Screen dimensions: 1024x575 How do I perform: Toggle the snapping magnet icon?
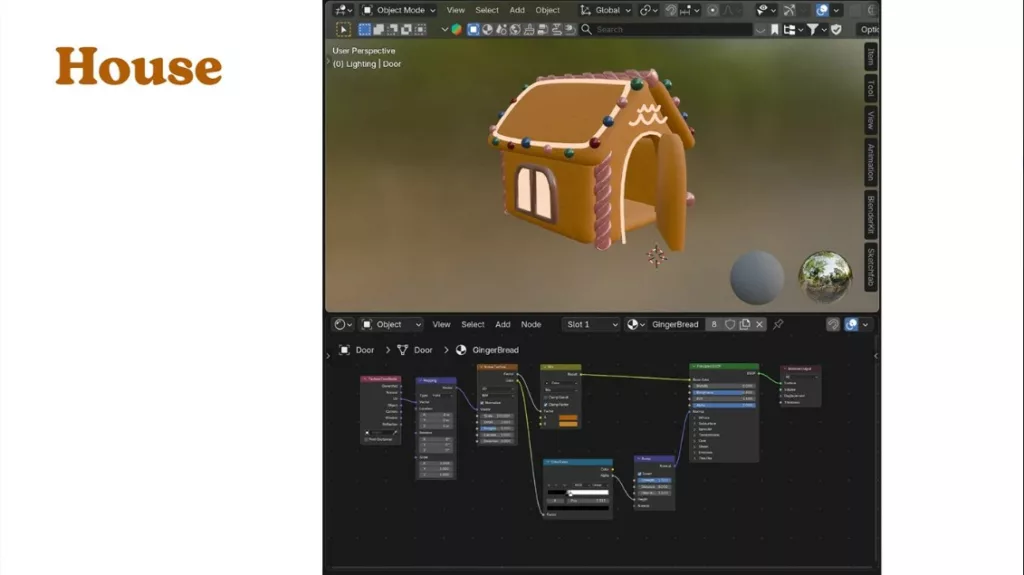pyautogui.click(x=671, y=10)
